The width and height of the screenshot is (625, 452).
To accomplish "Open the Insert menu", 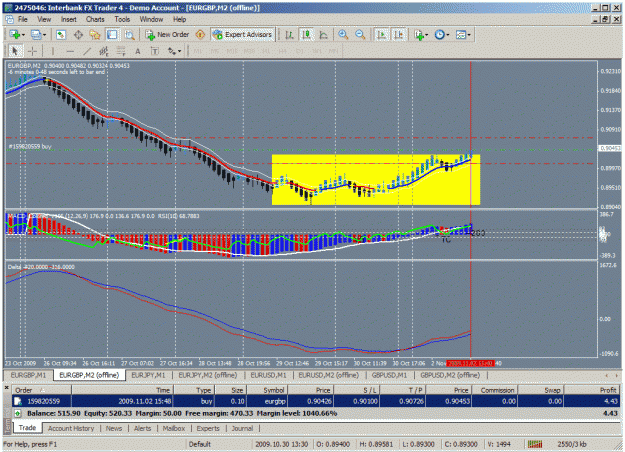I will [69, 19].
